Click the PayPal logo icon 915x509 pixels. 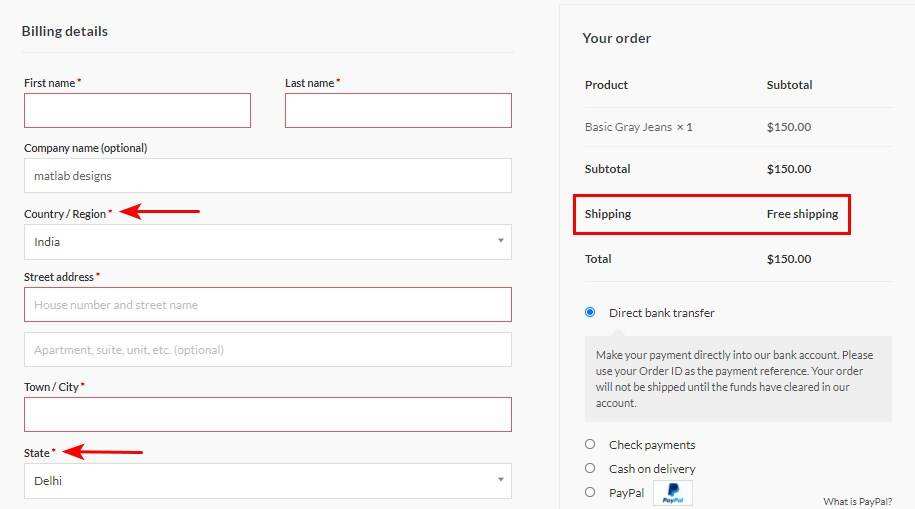click(x=673, y=493)
